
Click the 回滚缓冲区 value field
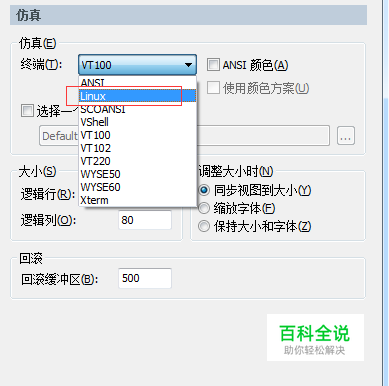click(145, 278)
